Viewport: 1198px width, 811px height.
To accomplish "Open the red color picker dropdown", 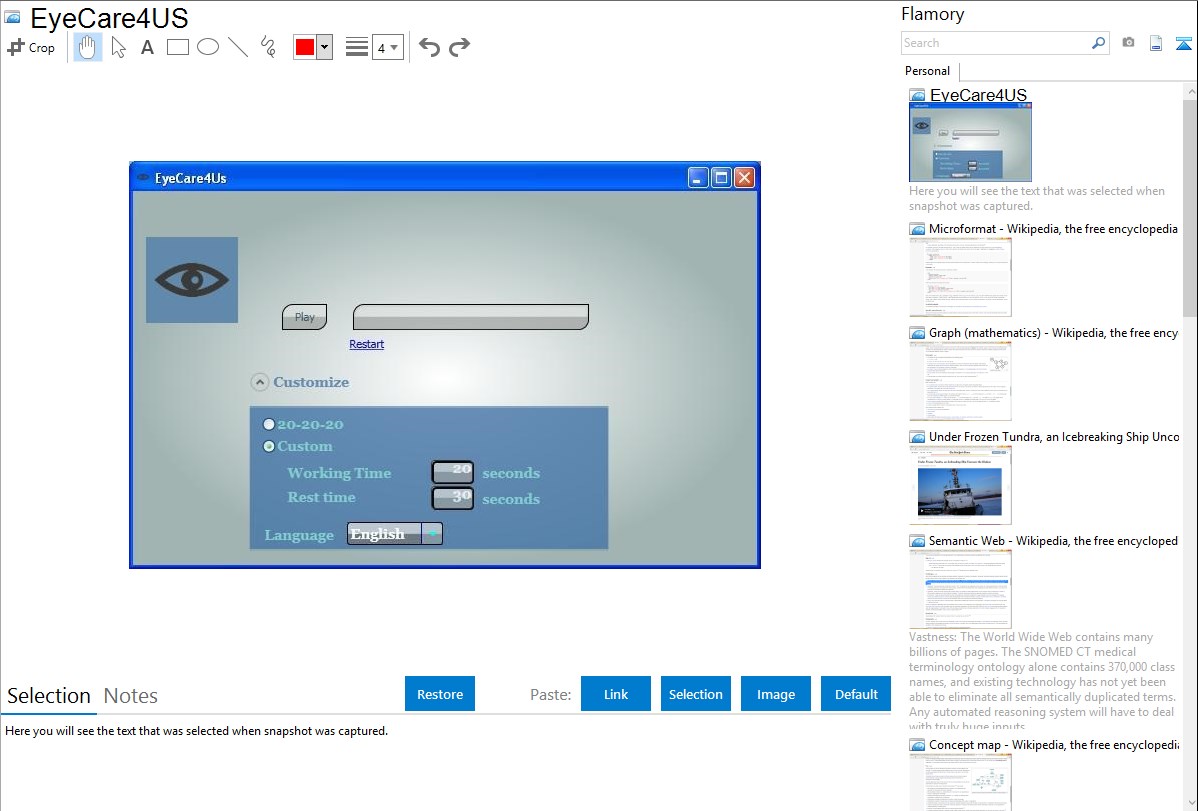I will (x=324, y=47).
